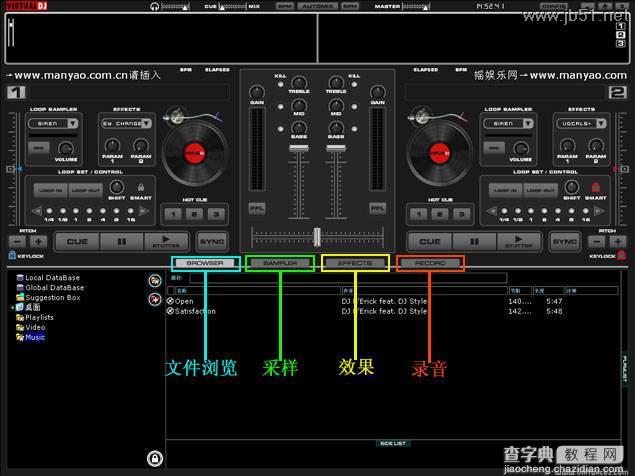Toggle right channel PFL button
Screen dimensions: 635x476
(377, 208)
